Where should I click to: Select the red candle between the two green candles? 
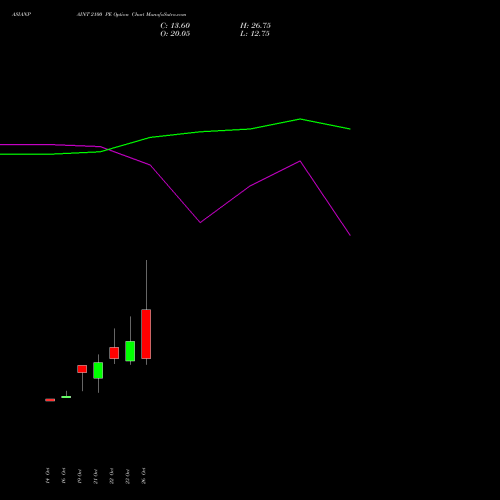[114, 353]
